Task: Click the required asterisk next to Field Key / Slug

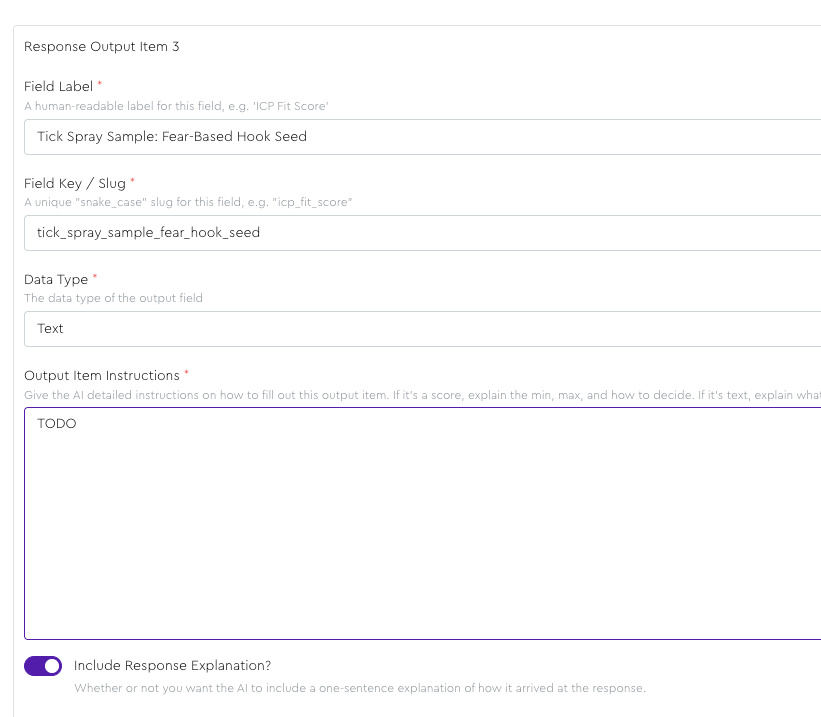Action: (x=133, y=182)
